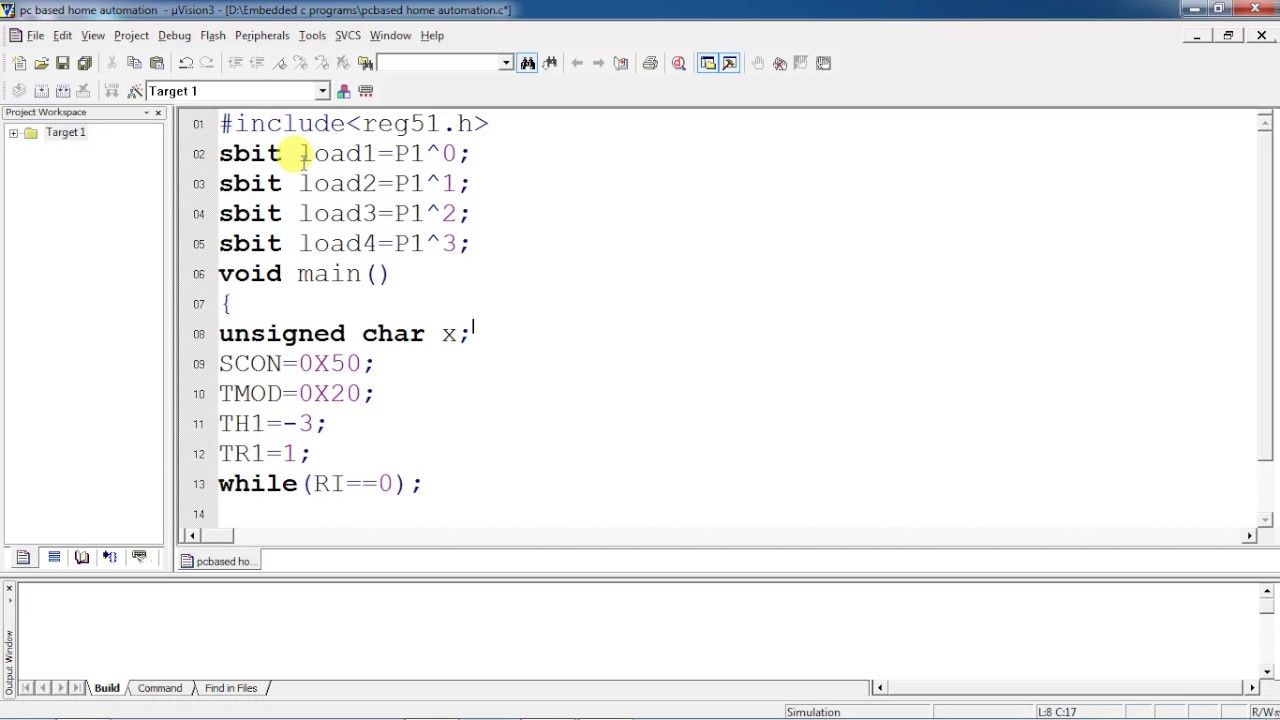Click the Print icon
The image size is (1280, 720).
coord(650,63)
